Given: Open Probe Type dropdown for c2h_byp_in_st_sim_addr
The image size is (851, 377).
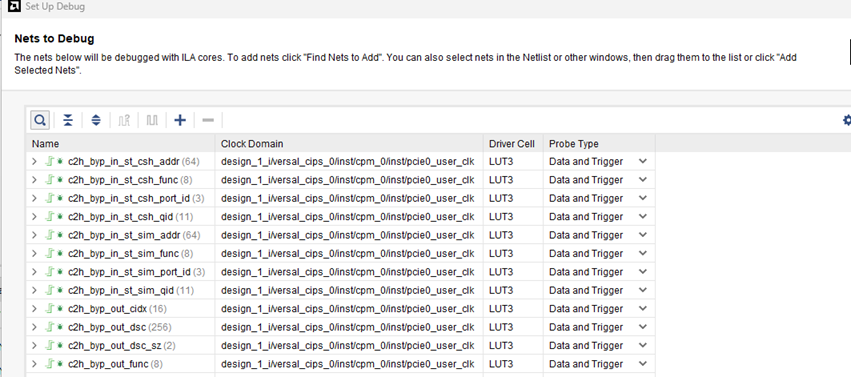Looking at the screenshot, I should [643, 235].
